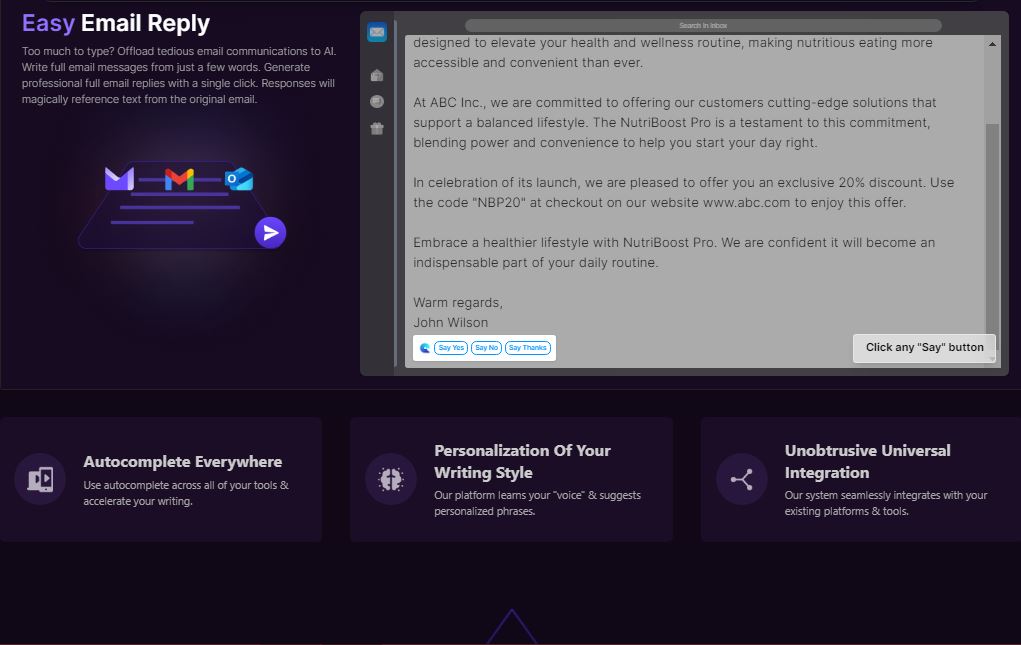Click the Autocomplete Everywhere book icon

(40, 479)
